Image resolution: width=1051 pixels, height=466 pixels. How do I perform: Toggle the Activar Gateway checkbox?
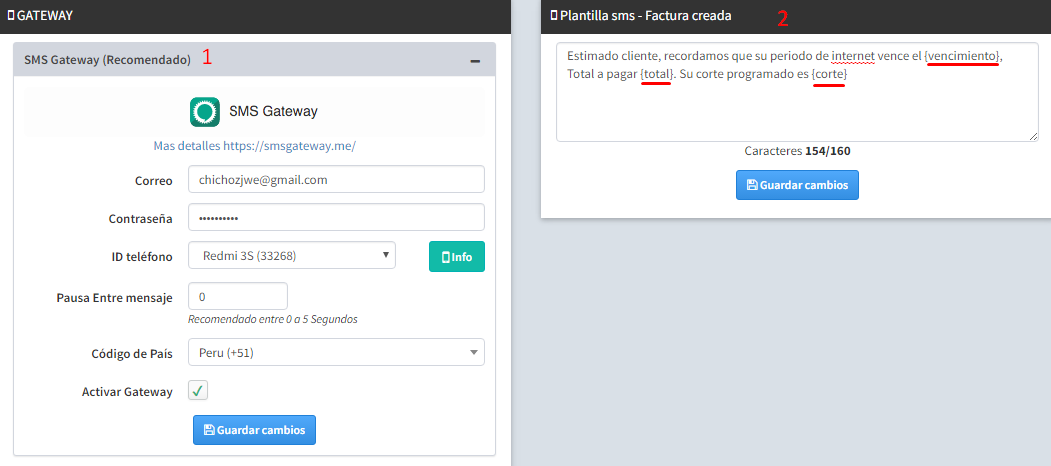tap(198, 391)
